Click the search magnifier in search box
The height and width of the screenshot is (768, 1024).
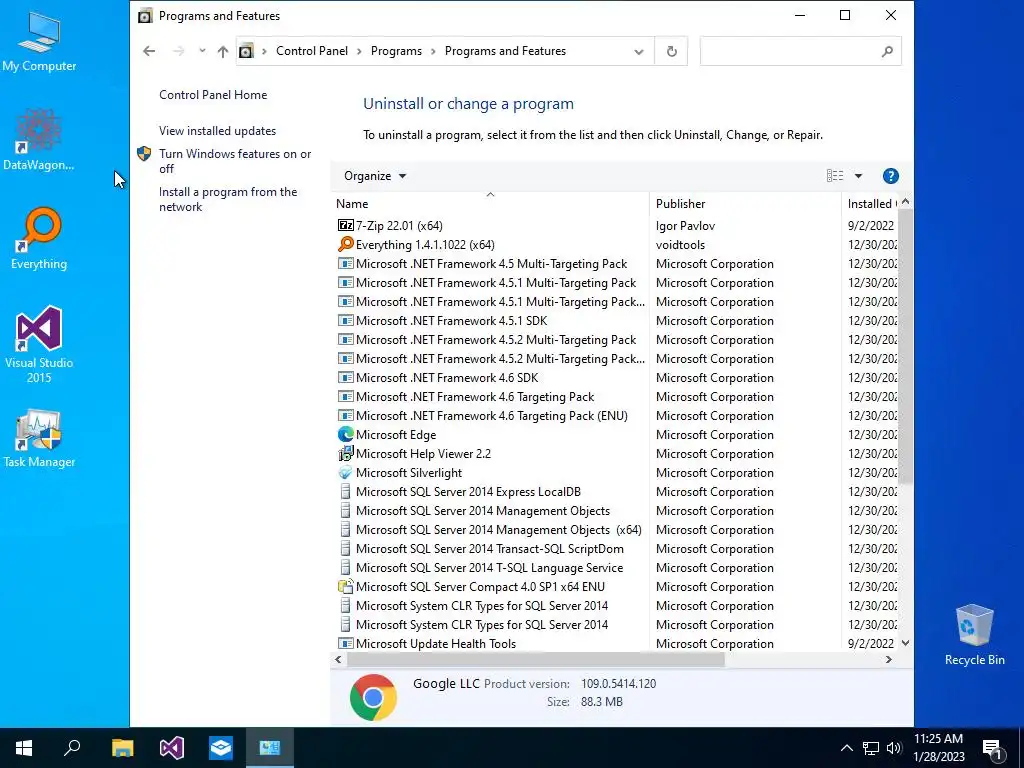click(x=887, y=51)
